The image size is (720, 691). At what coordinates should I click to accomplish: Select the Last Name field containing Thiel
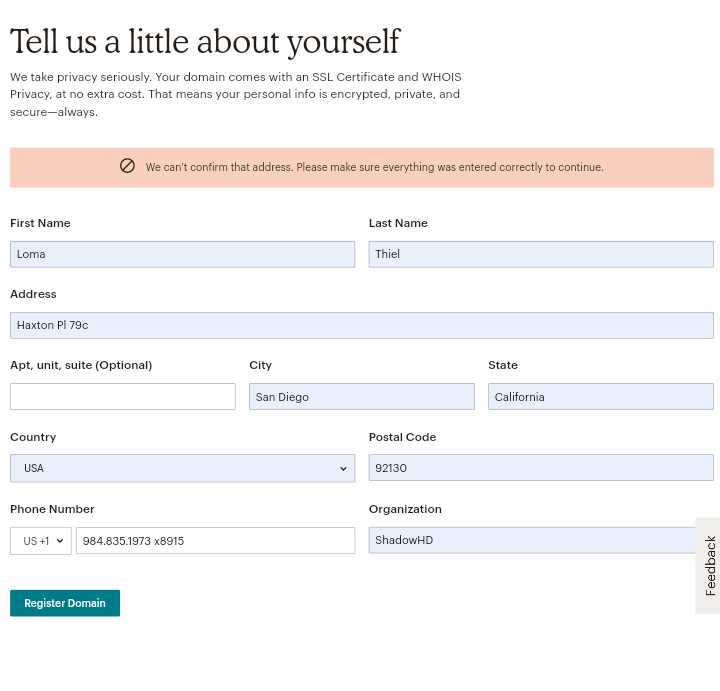click(540, 254)
